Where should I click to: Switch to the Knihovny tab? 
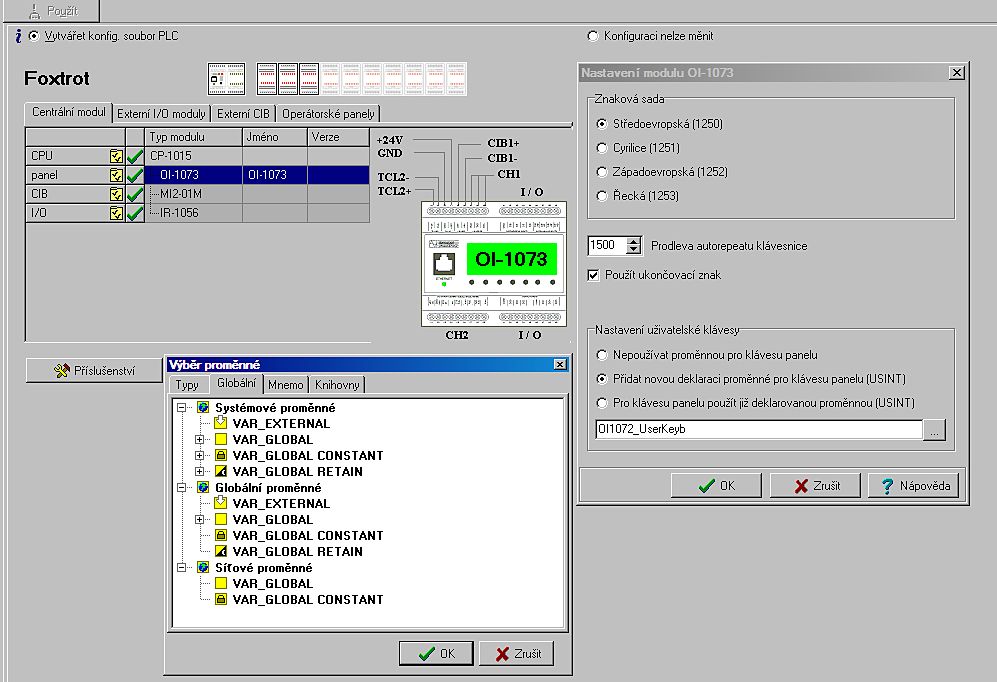(338, 385)
